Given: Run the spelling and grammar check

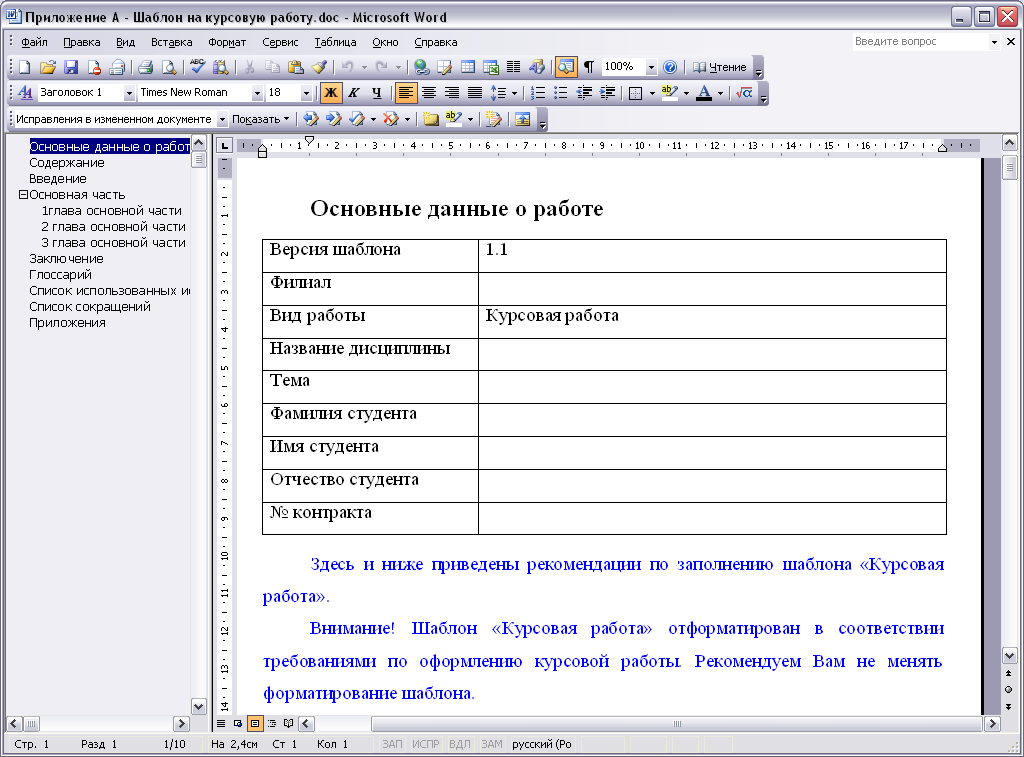Looking at the screenshot, I should (x=197, y=67).
